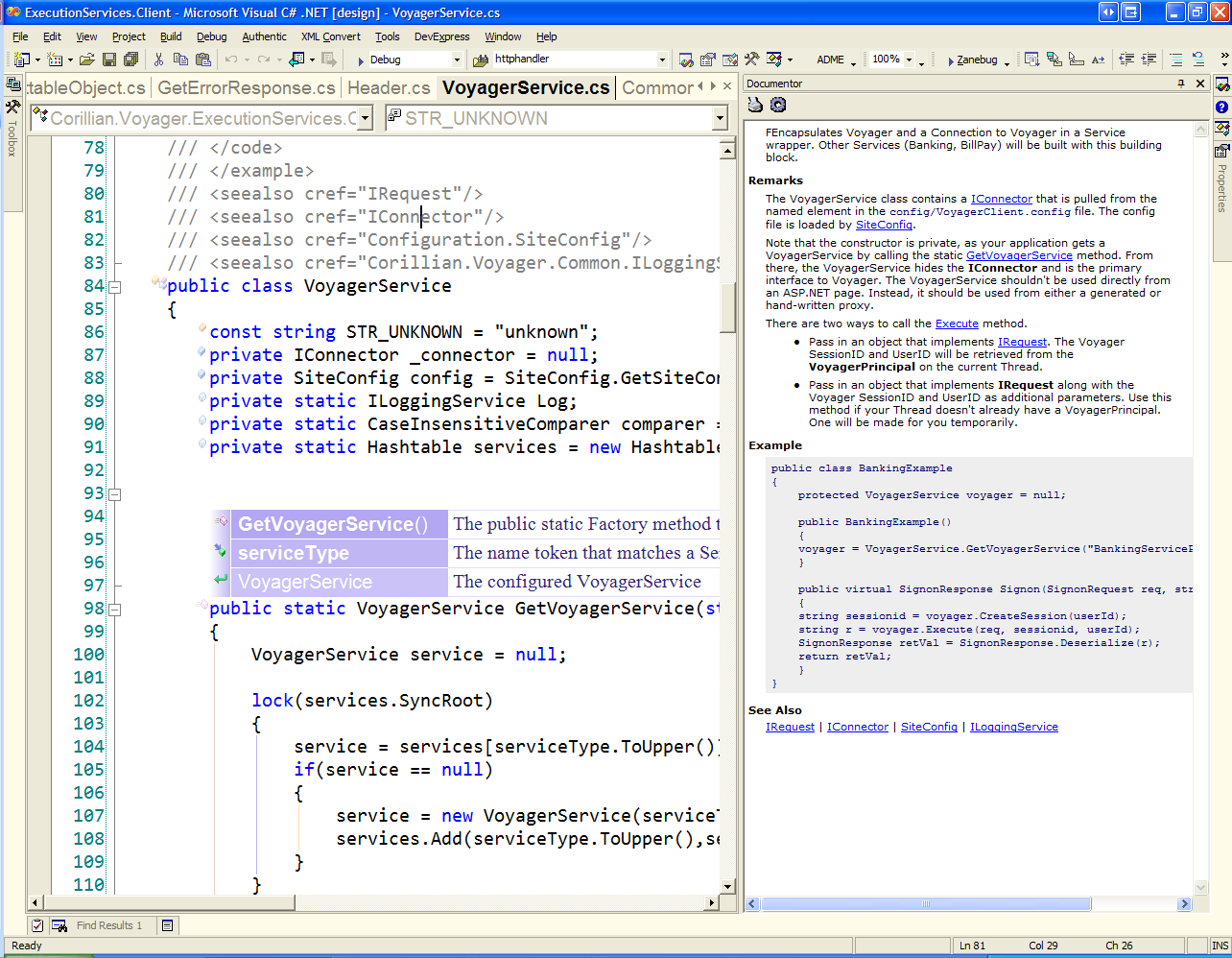Cut selection using the scissors icon
Viewport: 1232px width, 958px height.
coord(158,60)
